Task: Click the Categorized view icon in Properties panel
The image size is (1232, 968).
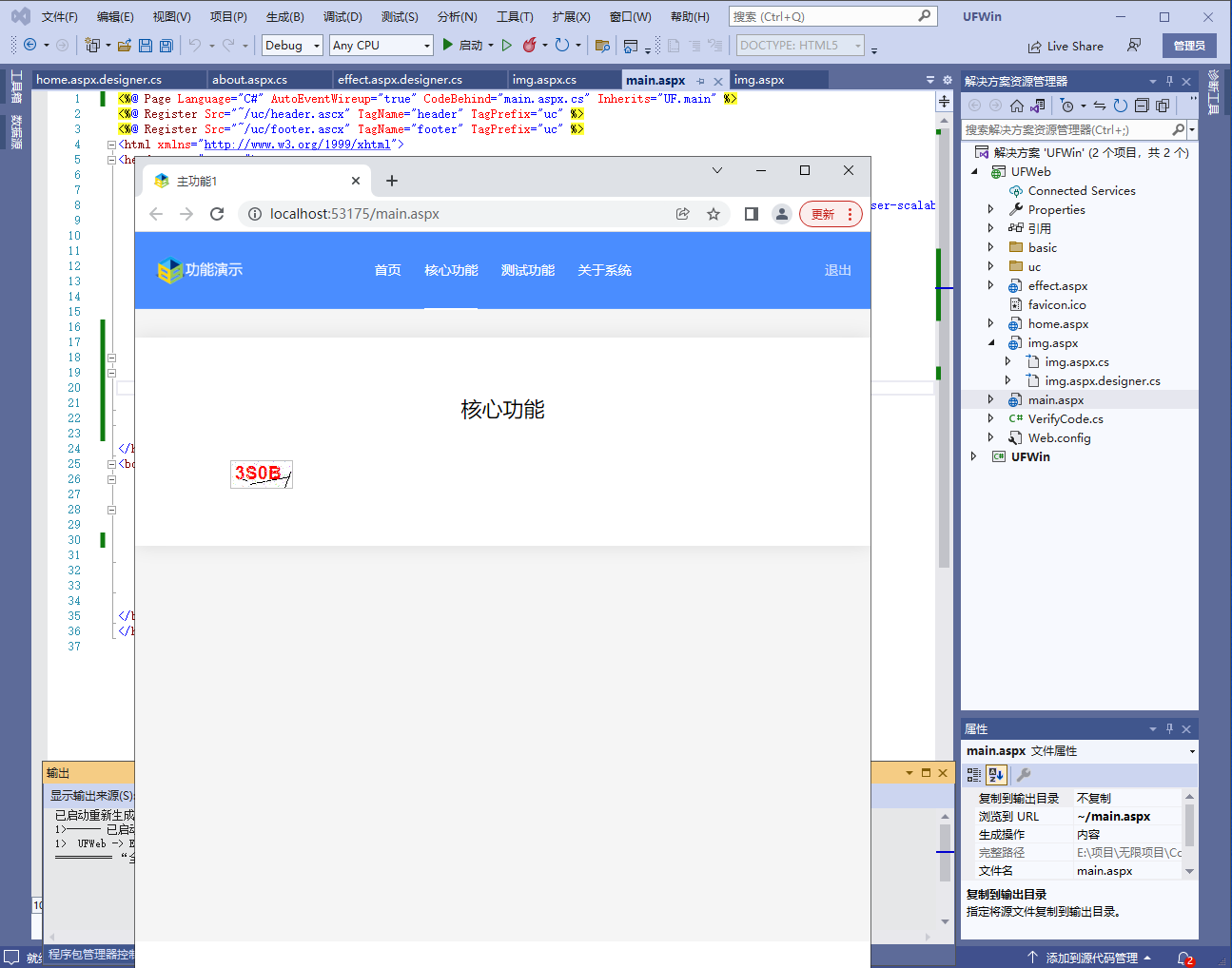Action: click(974, 775)
